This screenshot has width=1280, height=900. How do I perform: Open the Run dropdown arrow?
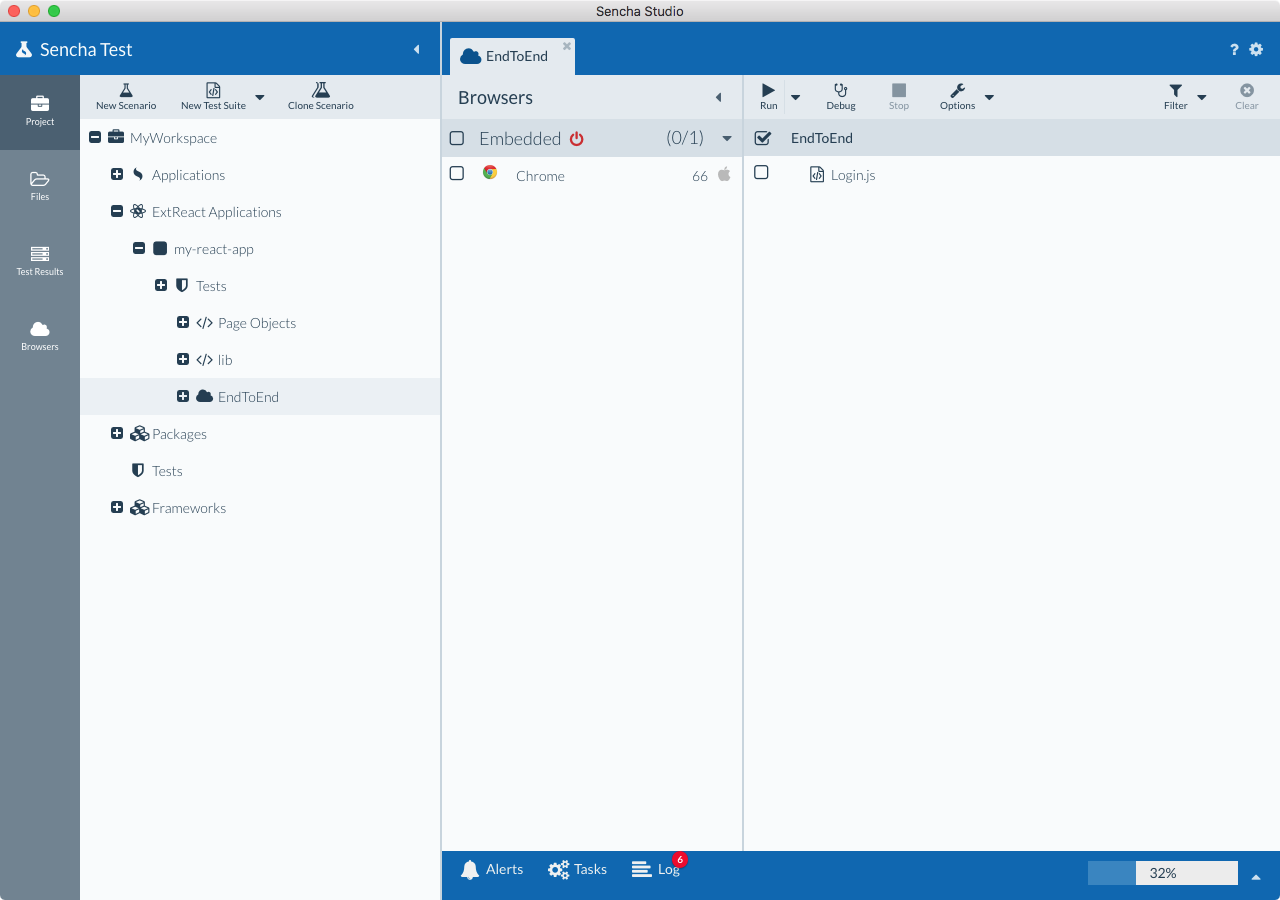tap(796, 97)
